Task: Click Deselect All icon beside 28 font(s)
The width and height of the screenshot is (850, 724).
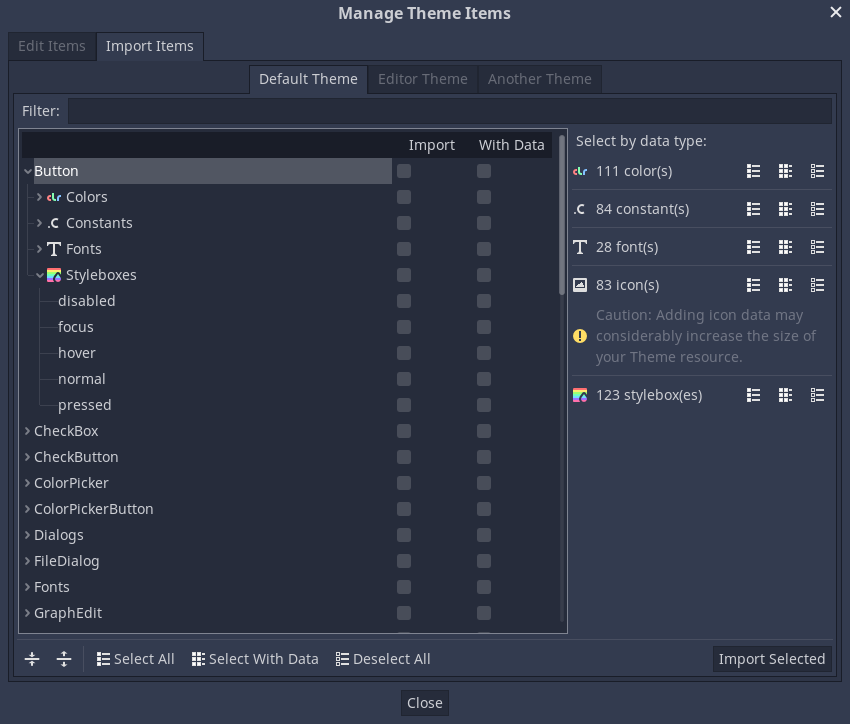Action: point(817,247)
